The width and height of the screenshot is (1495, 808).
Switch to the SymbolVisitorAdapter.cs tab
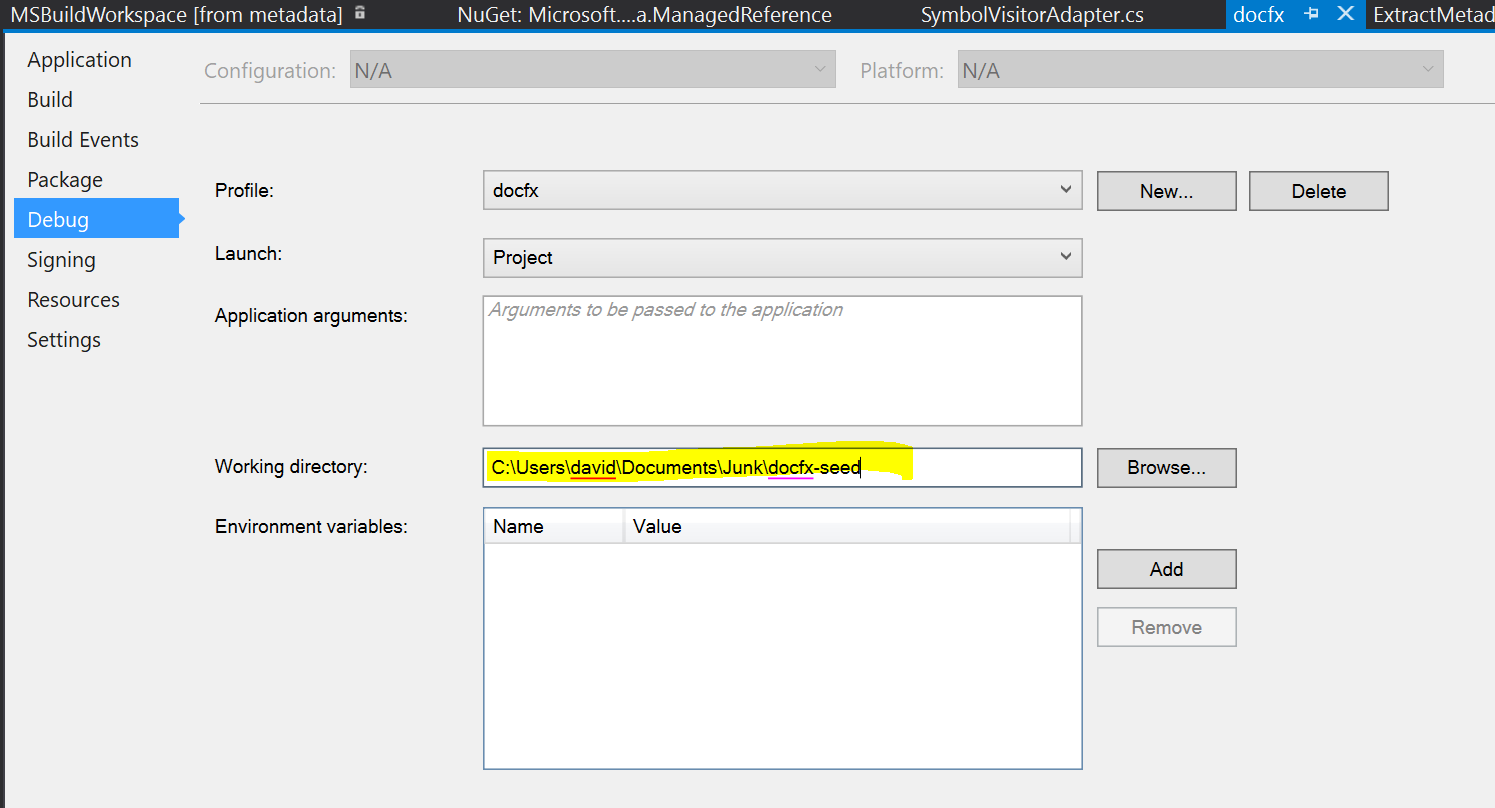click(1032, 14)
